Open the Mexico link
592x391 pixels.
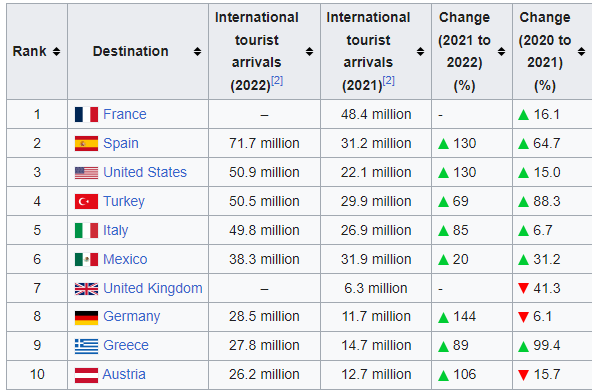click(125, 259)
